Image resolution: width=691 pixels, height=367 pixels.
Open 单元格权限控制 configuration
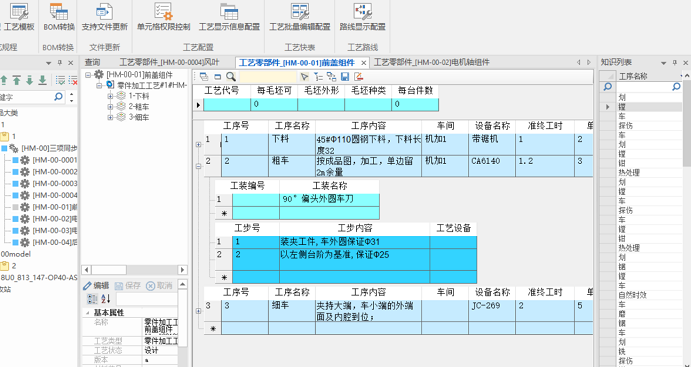pos(163,17)
